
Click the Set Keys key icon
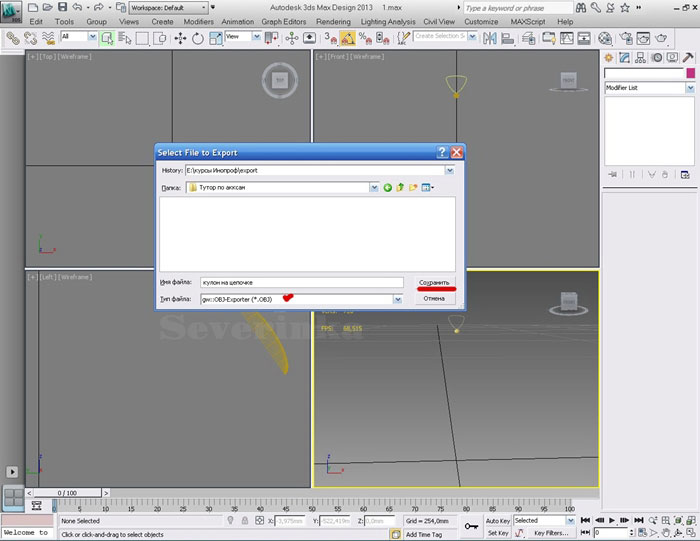click(x=470, y=526)
